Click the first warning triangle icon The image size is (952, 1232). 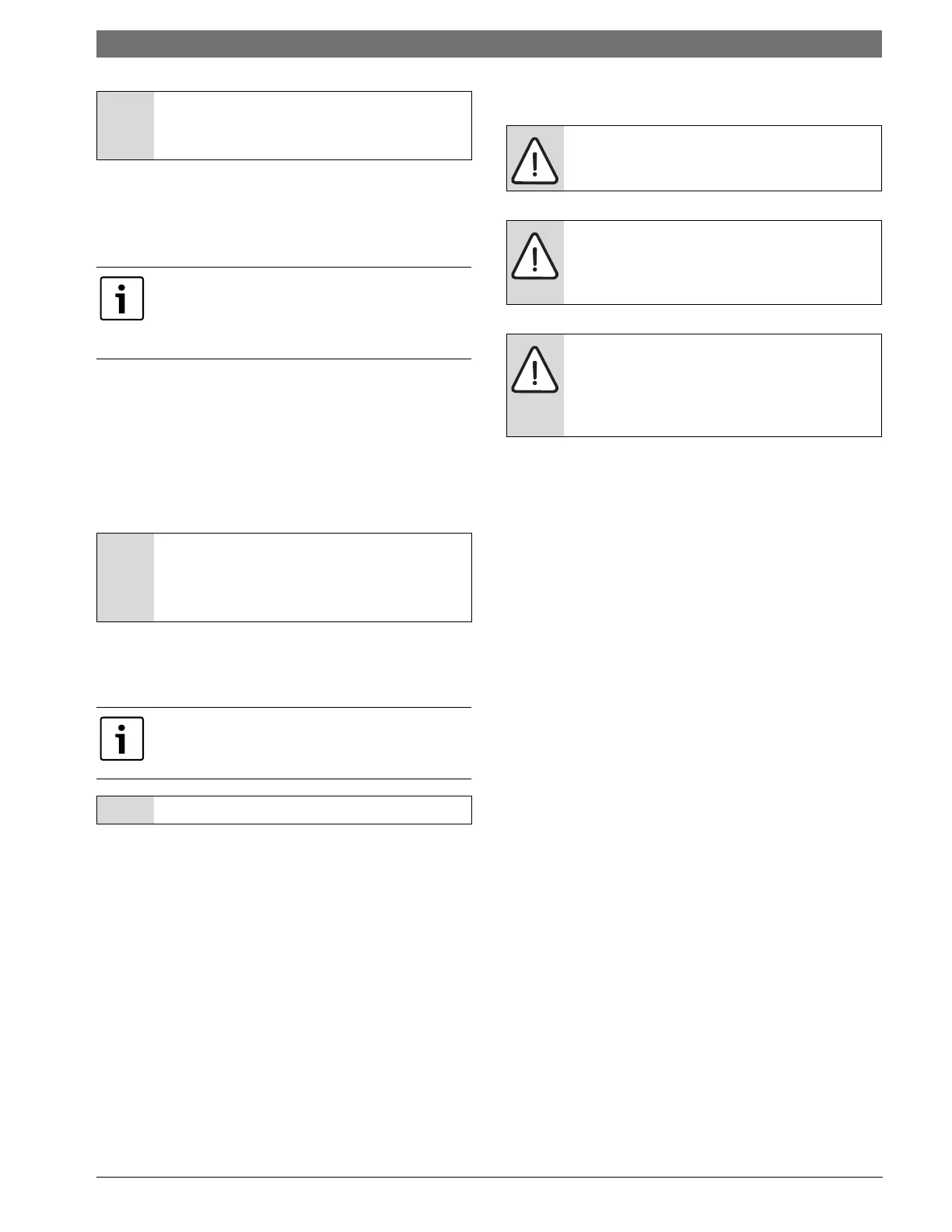click(534, 161)
